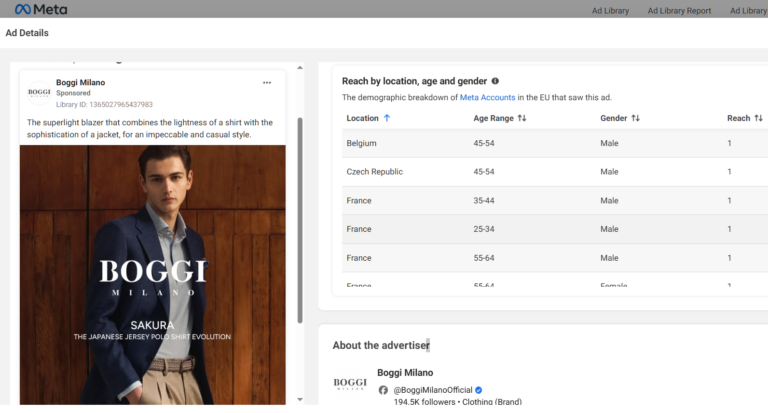The width and height of the screenshot is (768, 413).
Task: Click the Facebook icon beside @BoggiMilanoOfficial
Action: [383, 390]
